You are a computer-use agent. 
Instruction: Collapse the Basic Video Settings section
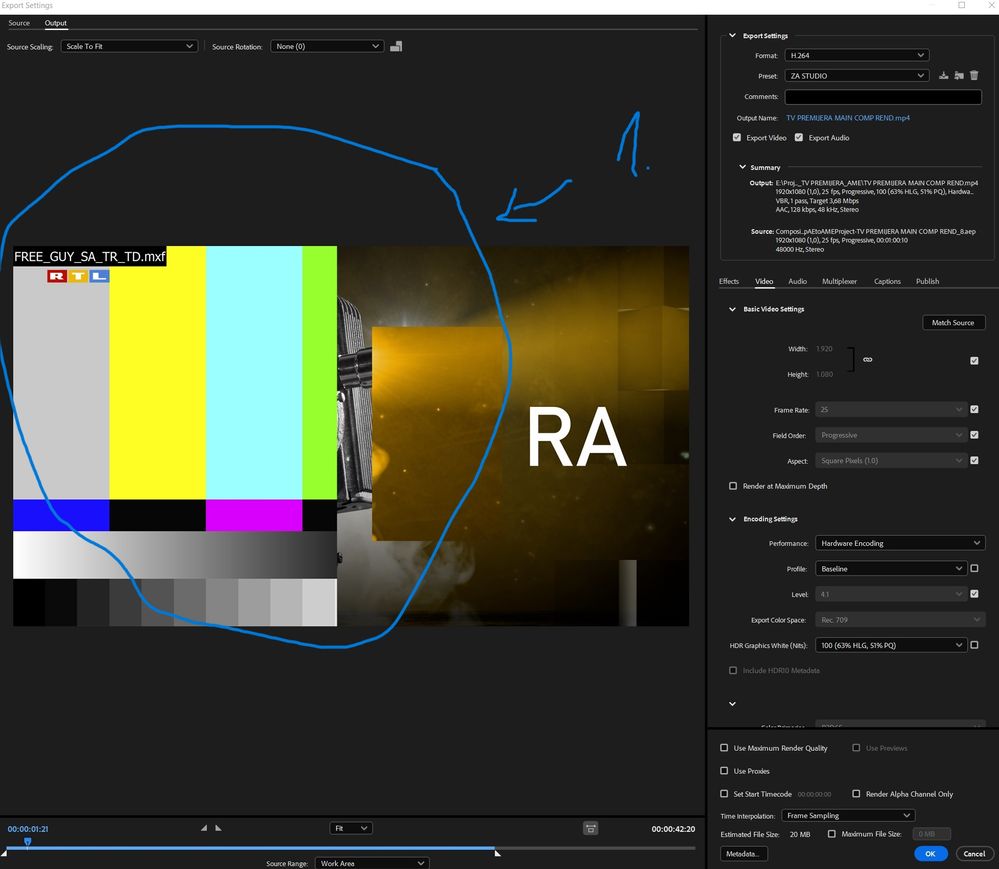tap(733, 309)
